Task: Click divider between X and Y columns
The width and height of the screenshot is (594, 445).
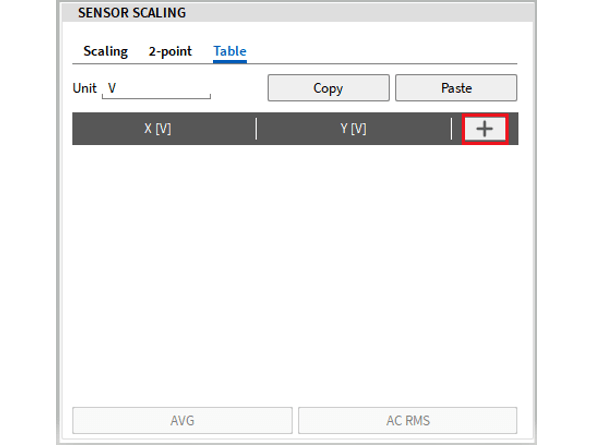Action: coord(256,129)
